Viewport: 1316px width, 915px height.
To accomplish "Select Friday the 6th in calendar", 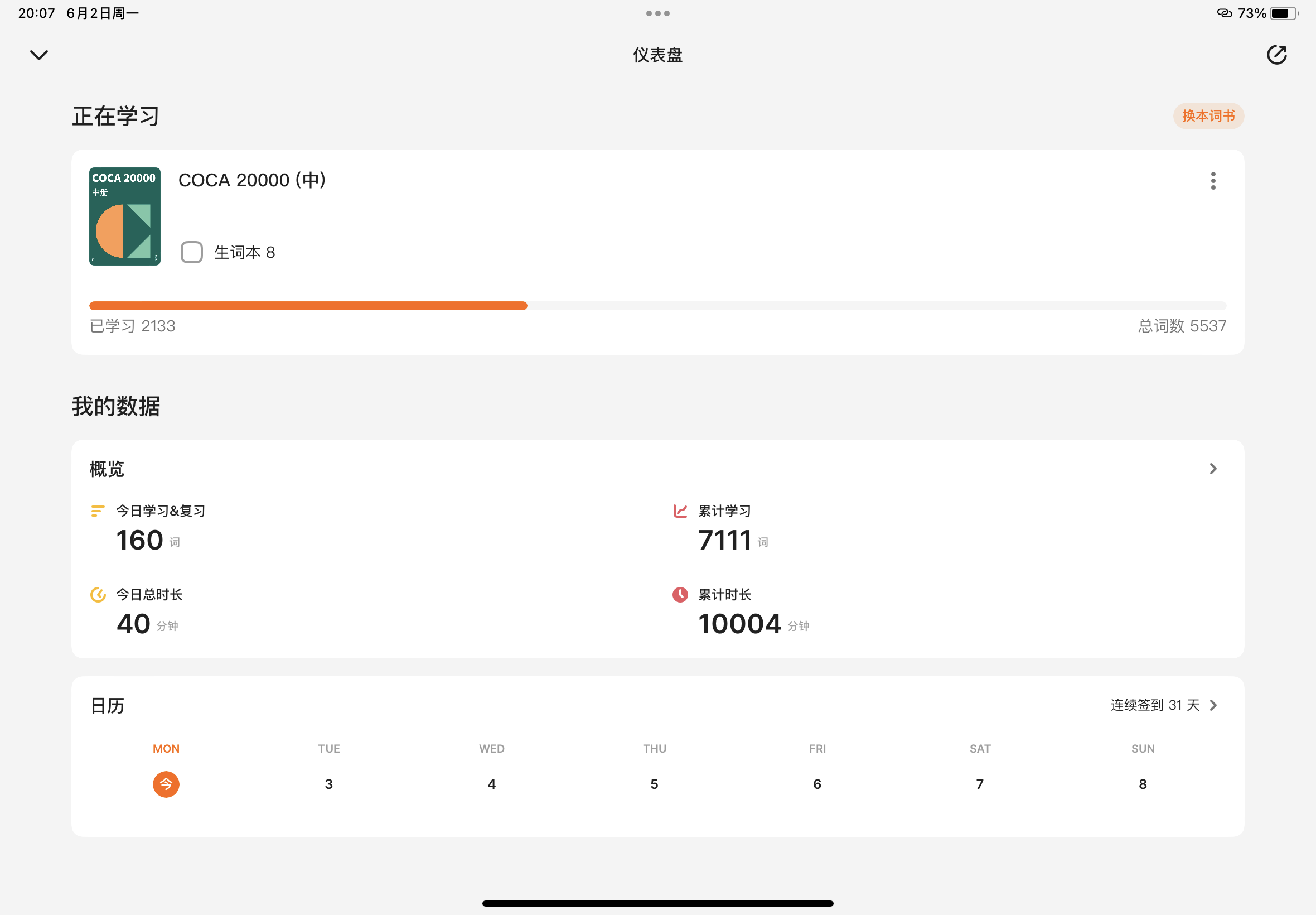I will pyautogui.click(x=817, y=784).
